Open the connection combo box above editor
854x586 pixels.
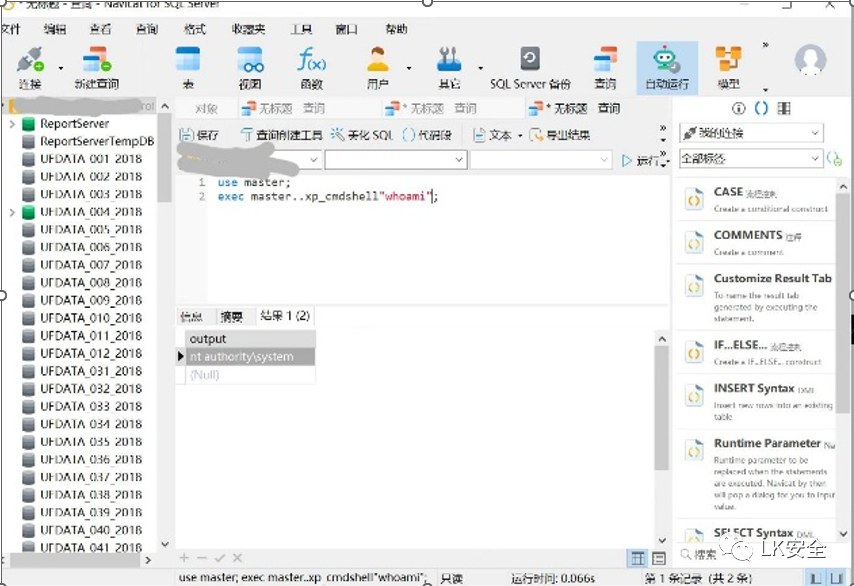tap(250, 160)
